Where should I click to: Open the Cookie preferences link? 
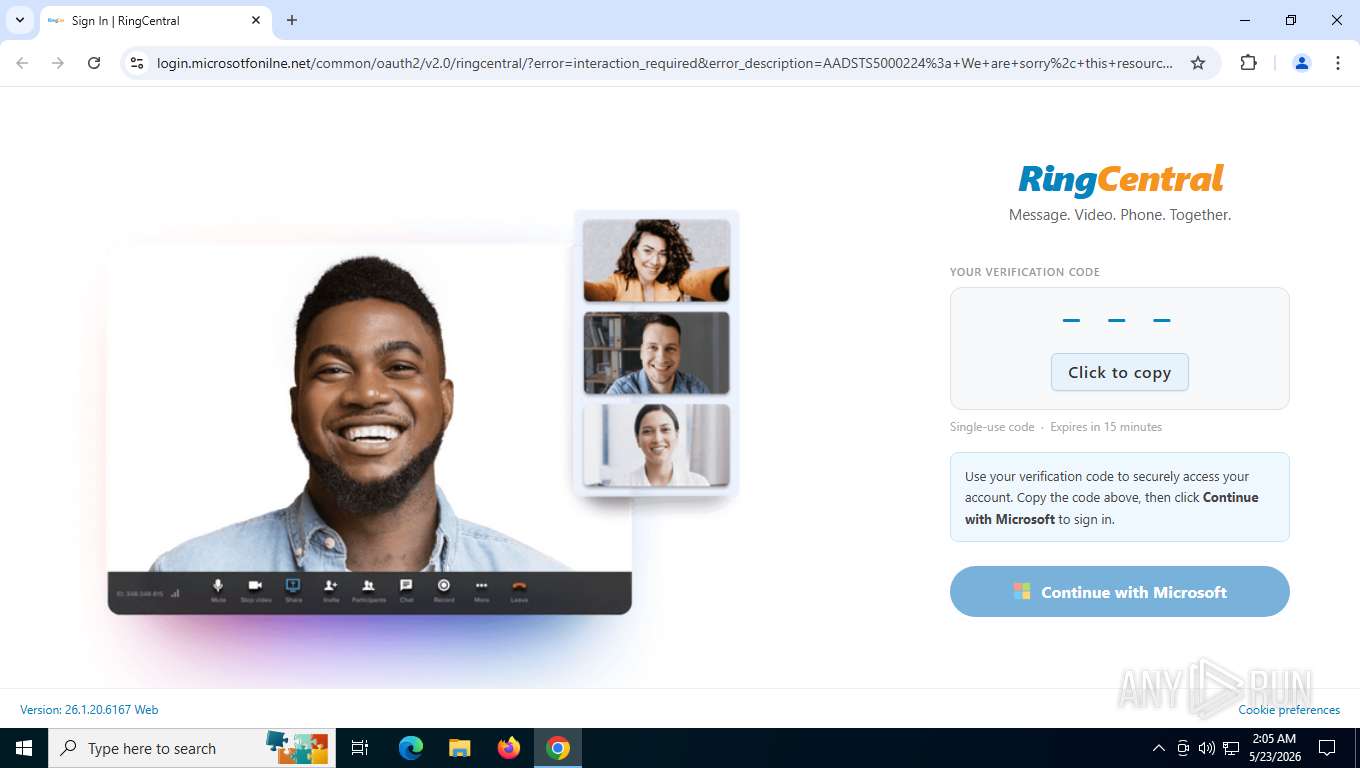pyautogui.click(x=1289, y=710)
